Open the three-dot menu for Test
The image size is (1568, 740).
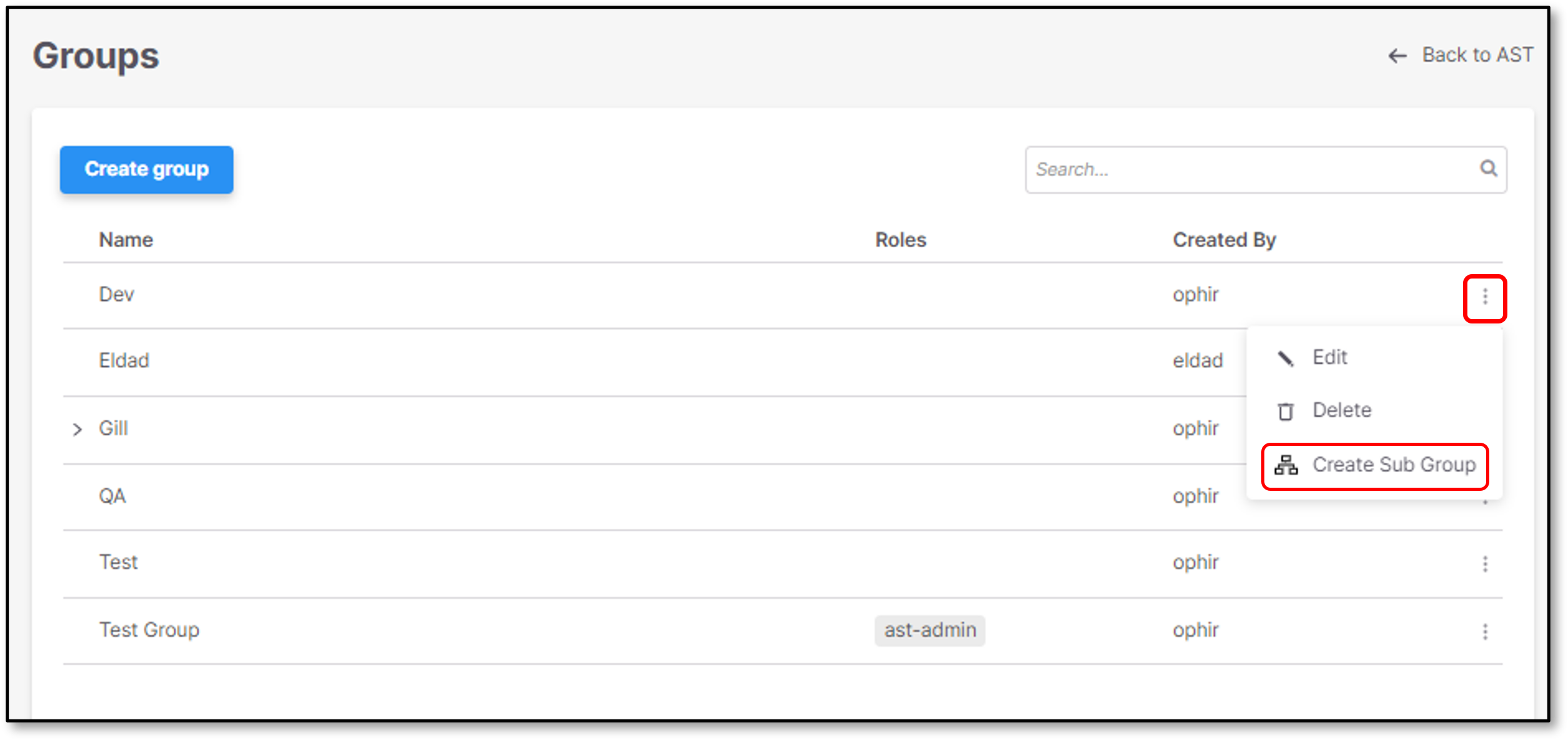tap(1485, 564)
